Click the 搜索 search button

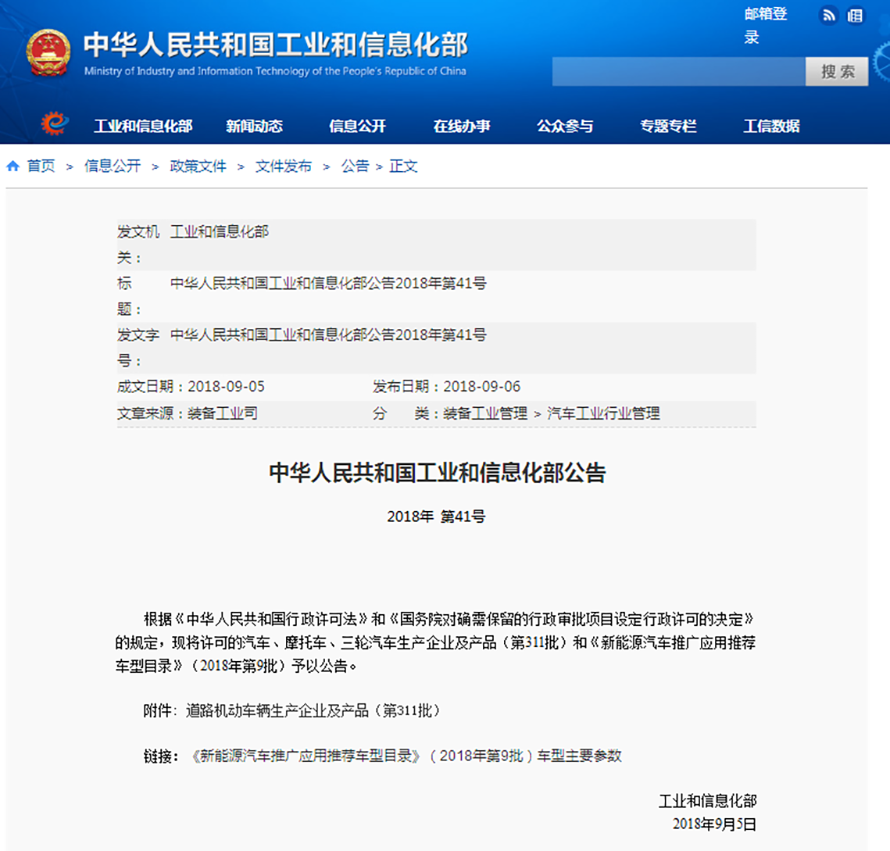coord(837,71)
